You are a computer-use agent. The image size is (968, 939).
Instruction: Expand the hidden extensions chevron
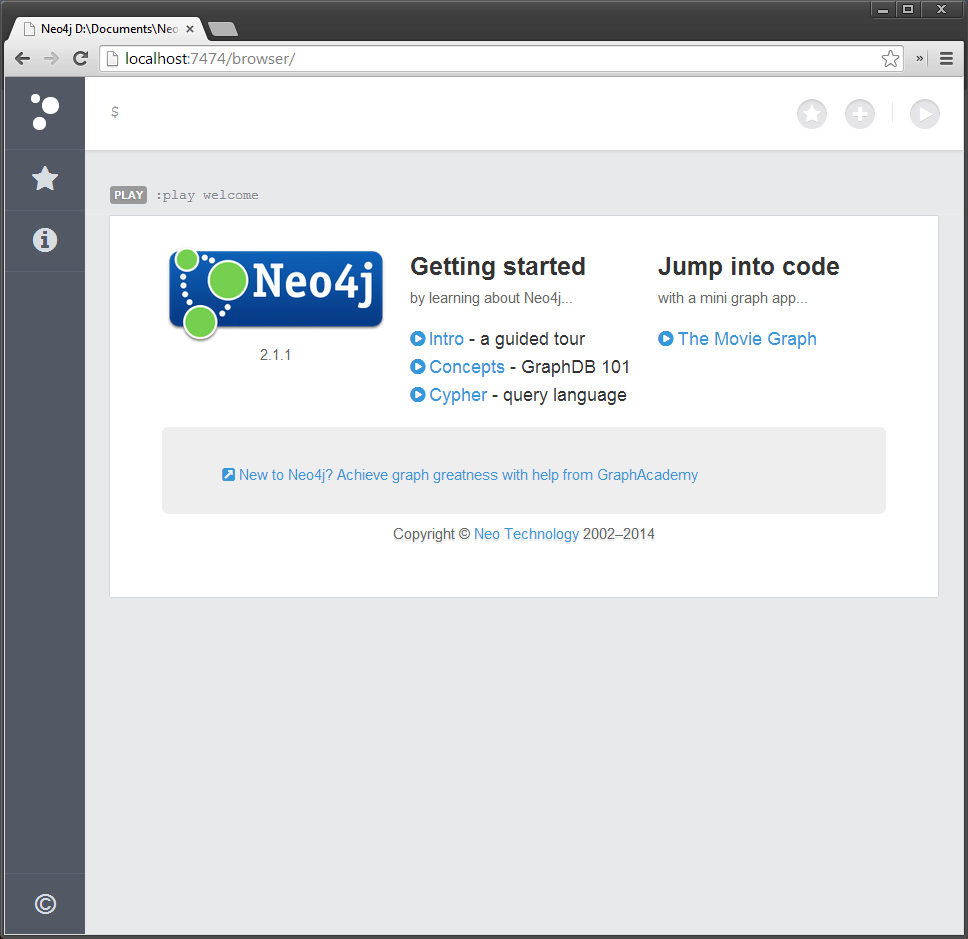click(920, 59)
